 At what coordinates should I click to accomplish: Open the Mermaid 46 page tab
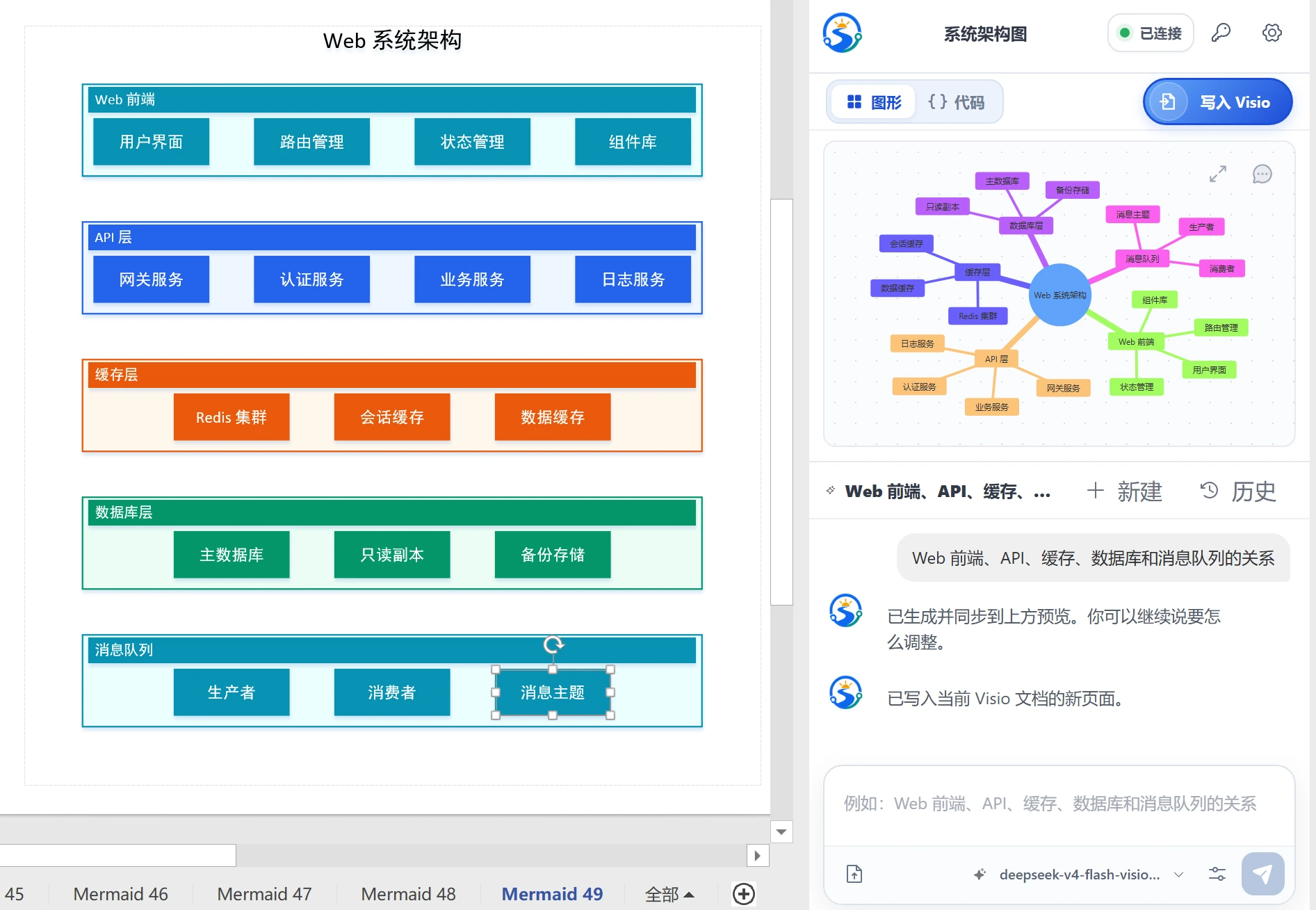tap(120, 894)
